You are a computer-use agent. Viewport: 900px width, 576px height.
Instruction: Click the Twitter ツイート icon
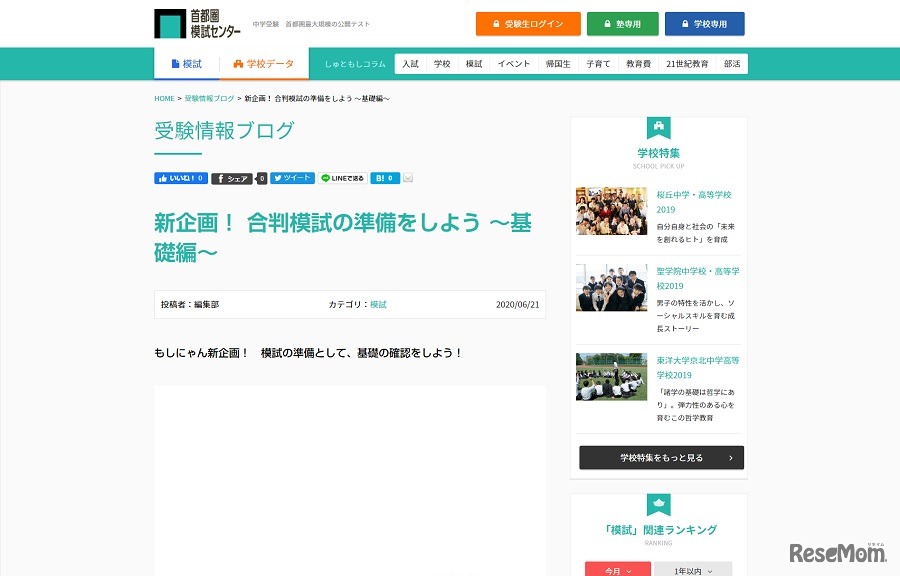tap(294, 178)
